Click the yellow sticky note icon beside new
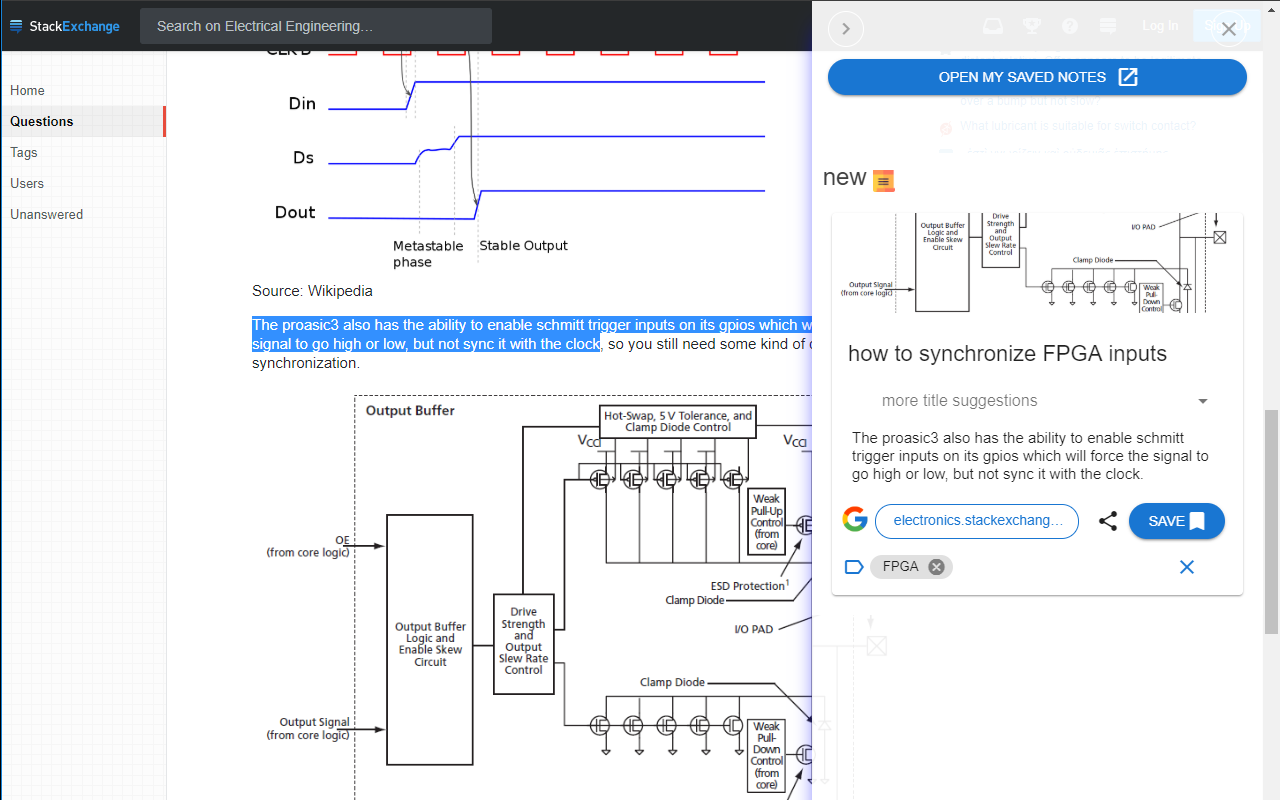The image size is (1280, 800). pyautogui.click(x=883, y=181)
